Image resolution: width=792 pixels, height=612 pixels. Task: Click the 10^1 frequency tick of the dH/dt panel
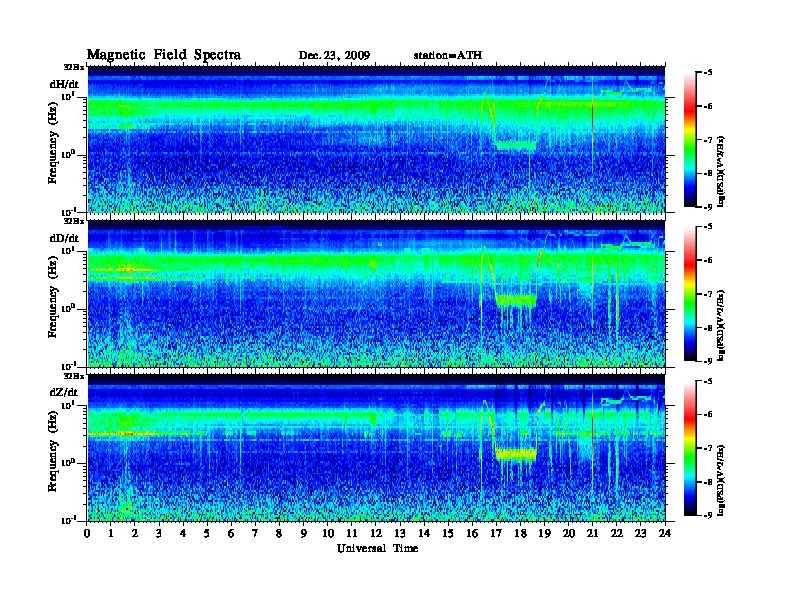coord(68,96)
